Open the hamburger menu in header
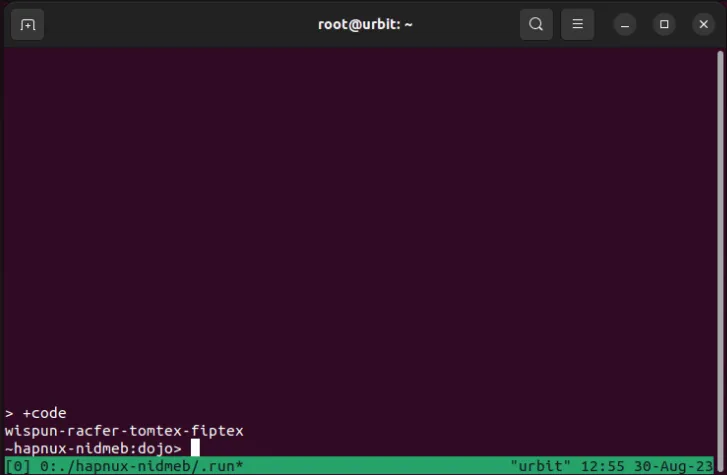This screenshot has height=475, width=727. [x=576, y=24]
